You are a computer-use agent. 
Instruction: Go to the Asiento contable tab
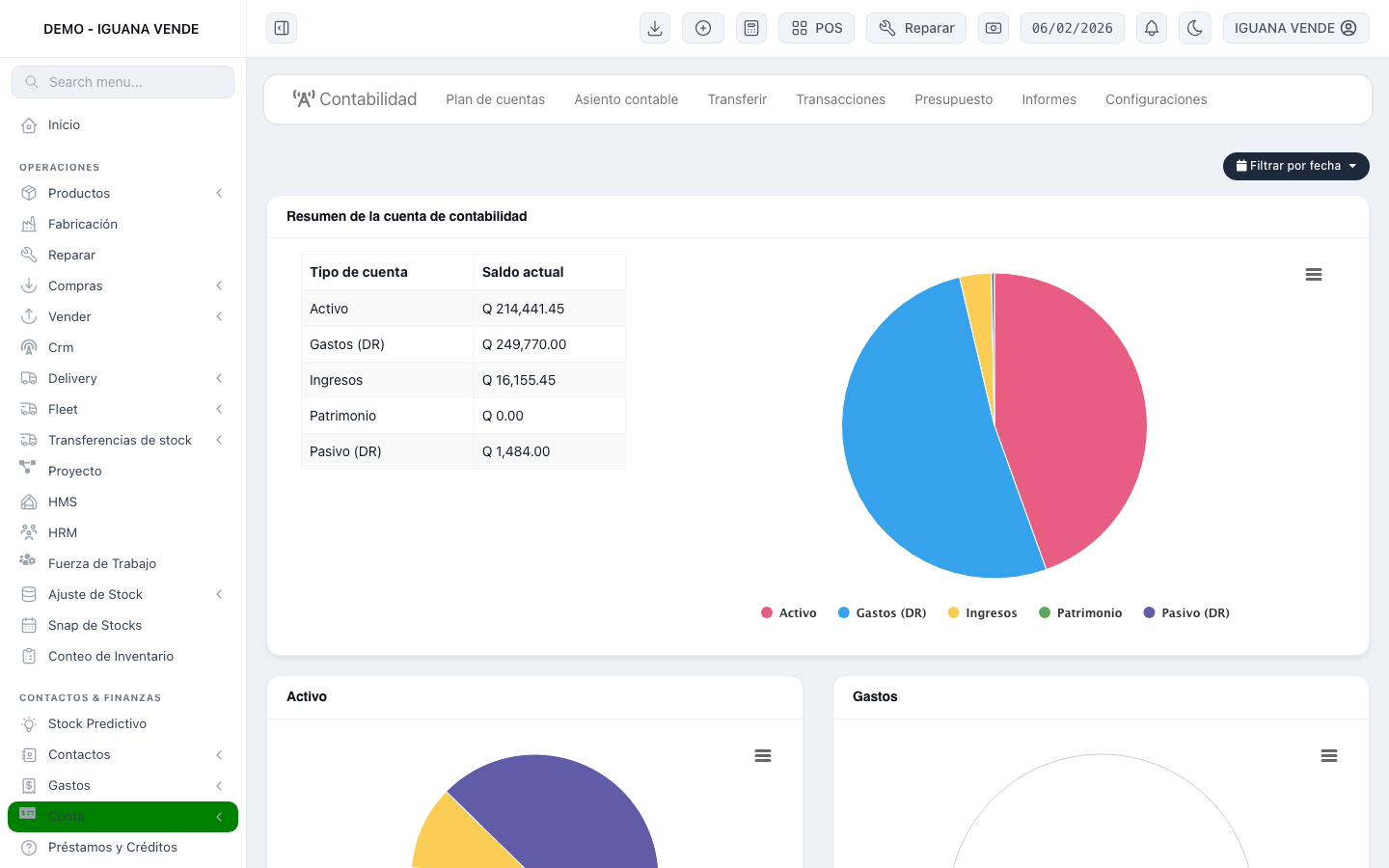(x=626, y=99)
